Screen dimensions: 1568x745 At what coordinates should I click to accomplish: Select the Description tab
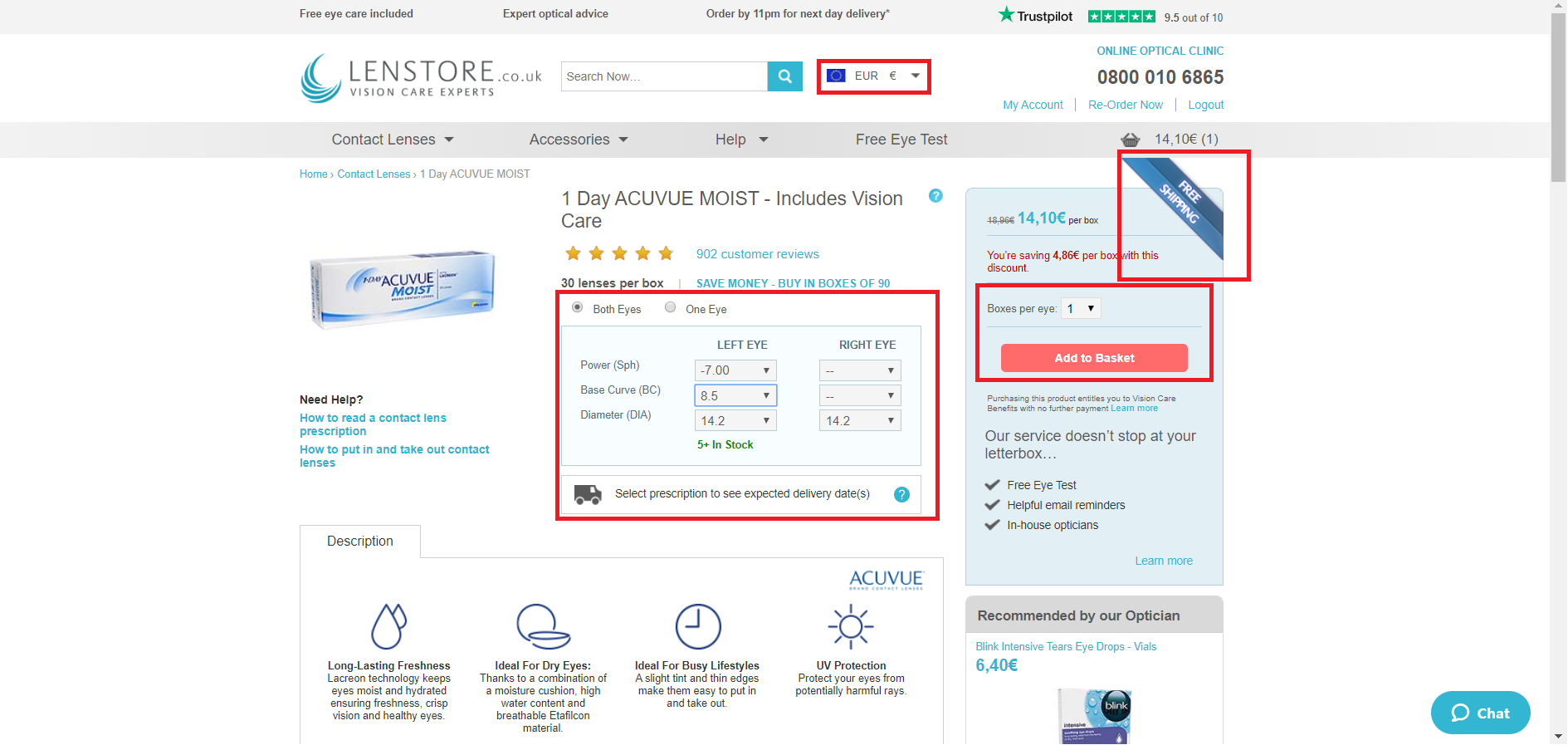pos(360,542)
